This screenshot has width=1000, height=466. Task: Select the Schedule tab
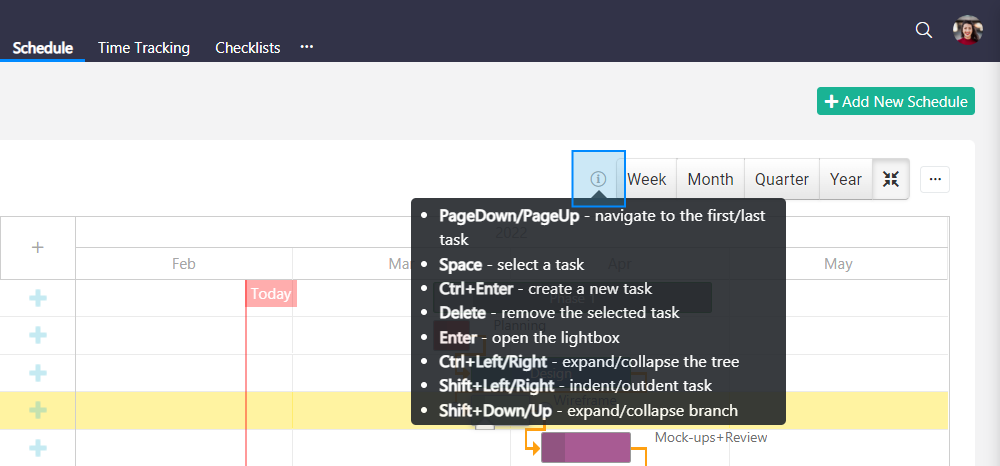pyautogui.click(x=43, y=47)
